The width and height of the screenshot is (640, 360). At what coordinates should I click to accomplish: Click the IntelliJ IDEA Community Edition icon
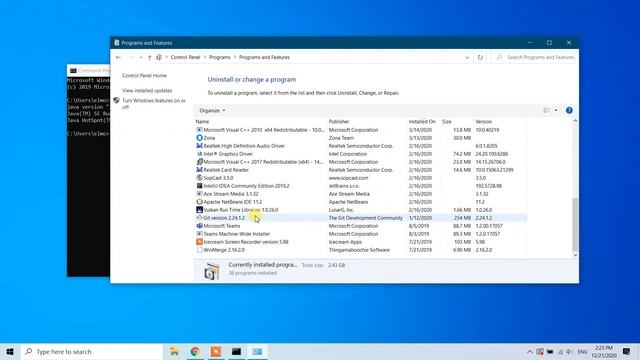[x=199, y=186]
